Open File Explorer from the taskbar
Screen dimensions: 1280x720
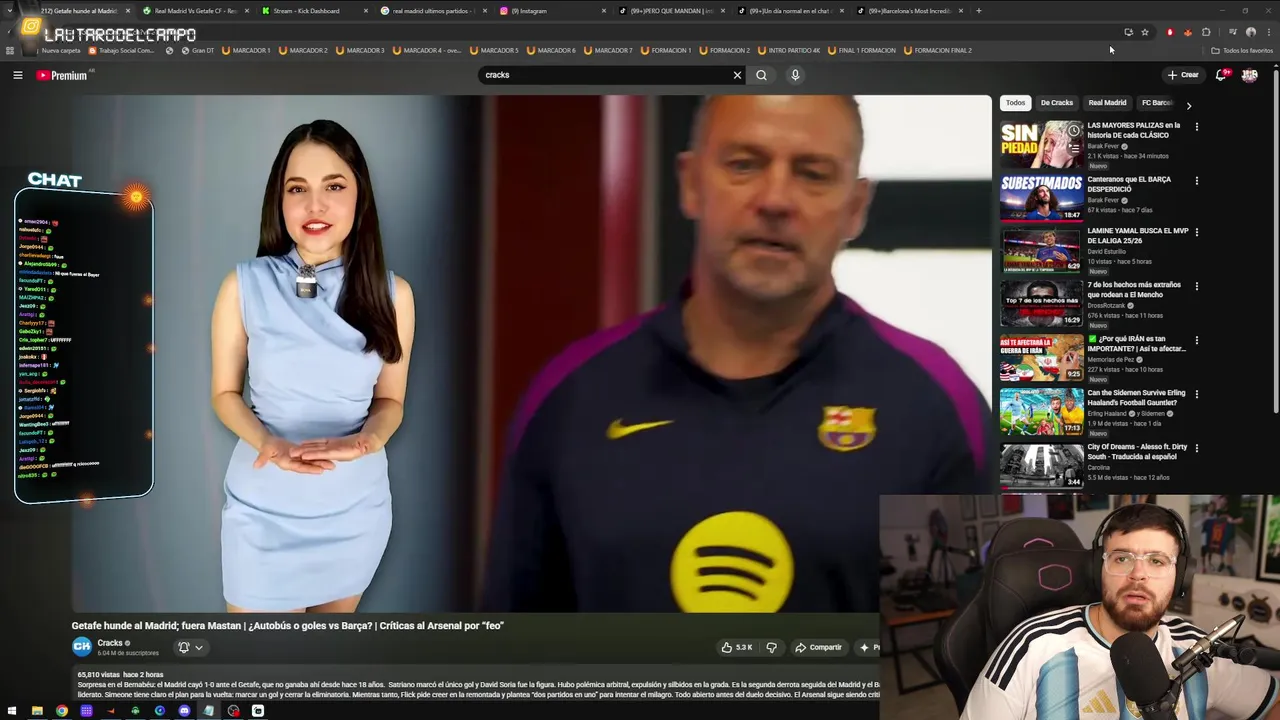(37, 711)
